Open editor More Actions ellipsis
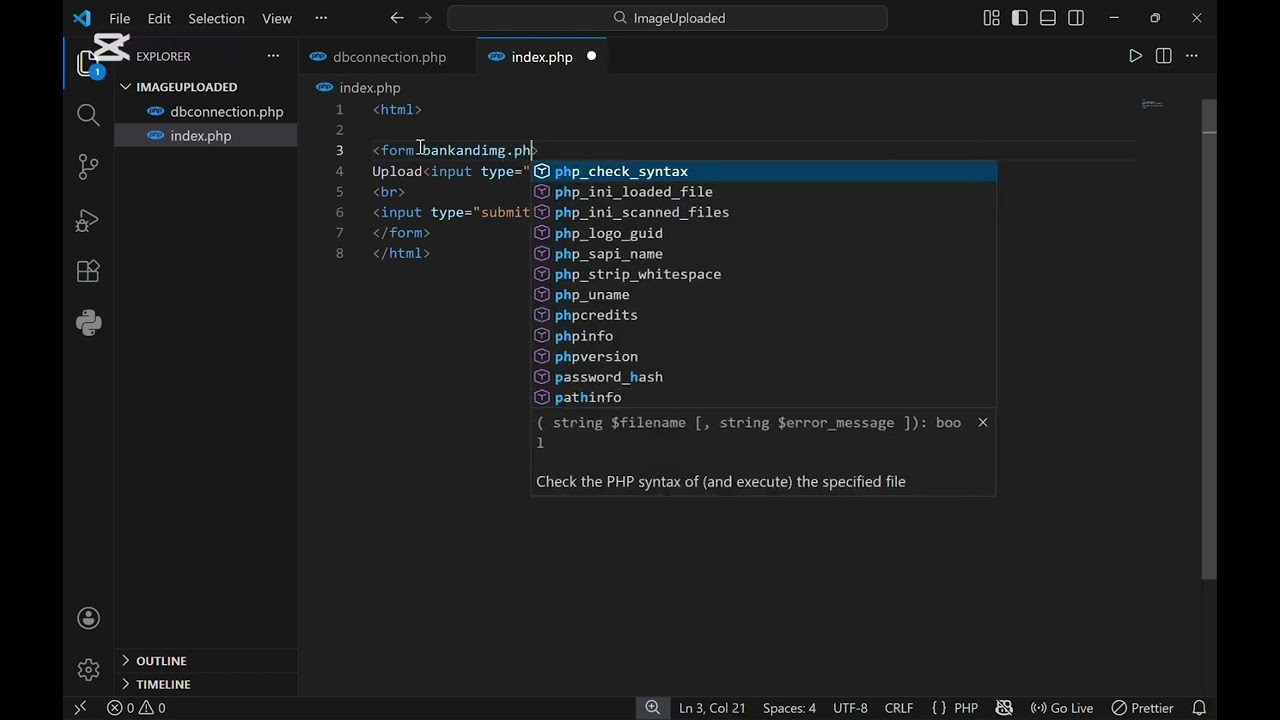This screenshot has width=1280, height=720. pos(1191,56)
